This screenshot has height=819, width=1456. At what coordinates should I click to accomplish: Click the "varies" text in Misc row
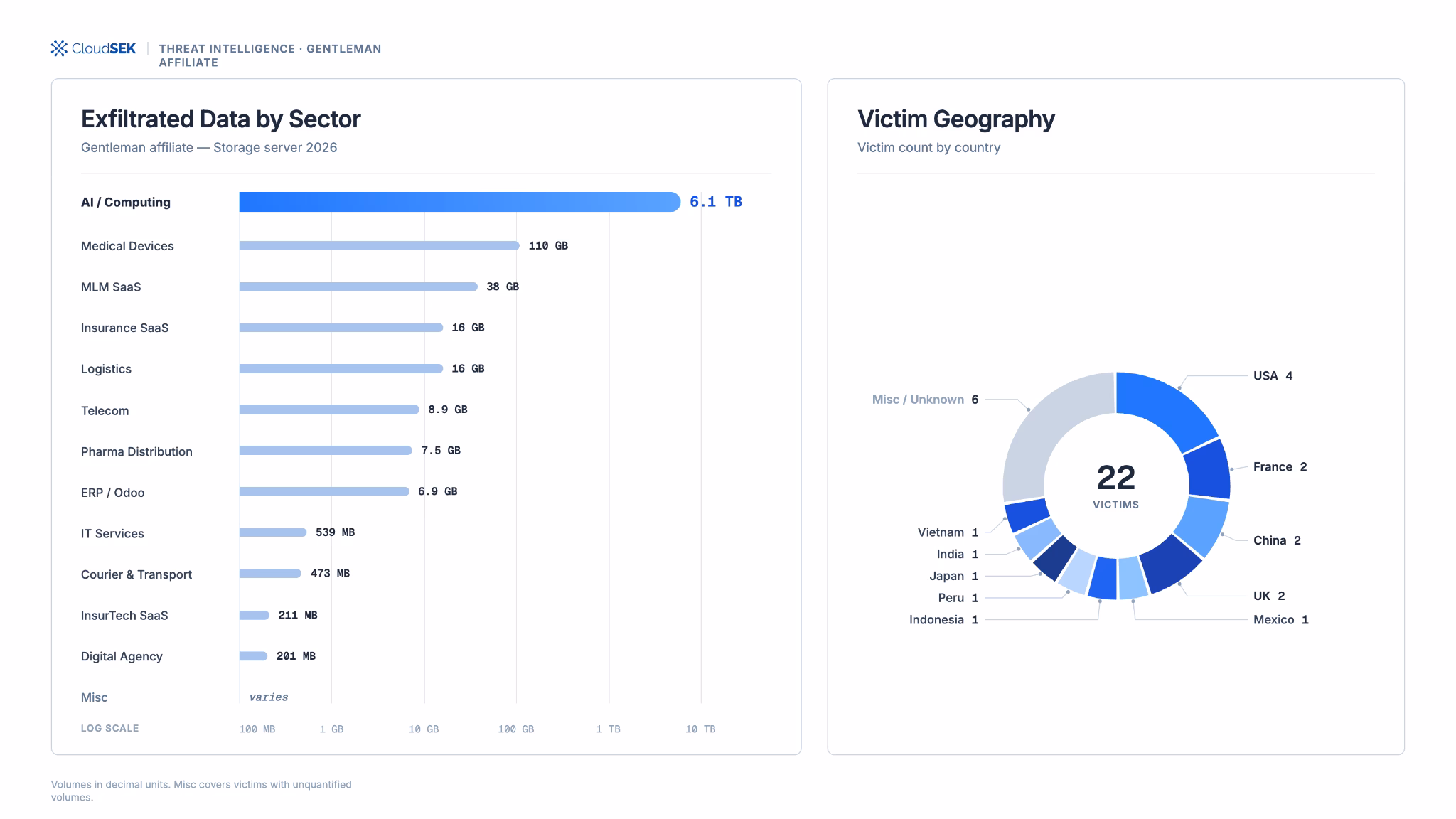point(269,697)
